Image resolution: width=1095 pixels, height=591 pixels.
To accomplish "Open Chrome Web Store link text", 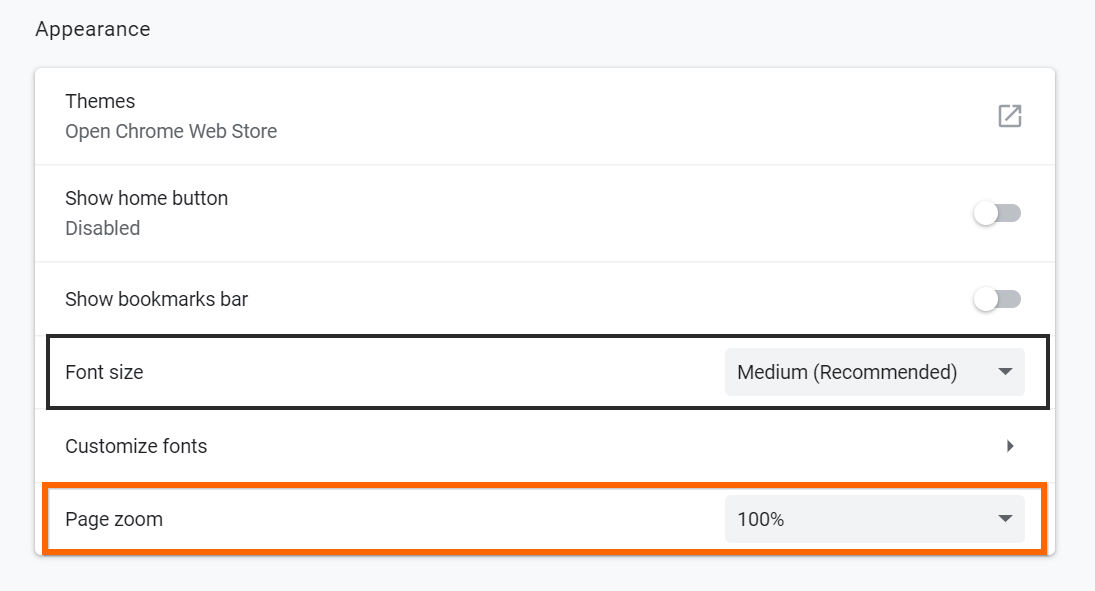I will coord(171,131).
